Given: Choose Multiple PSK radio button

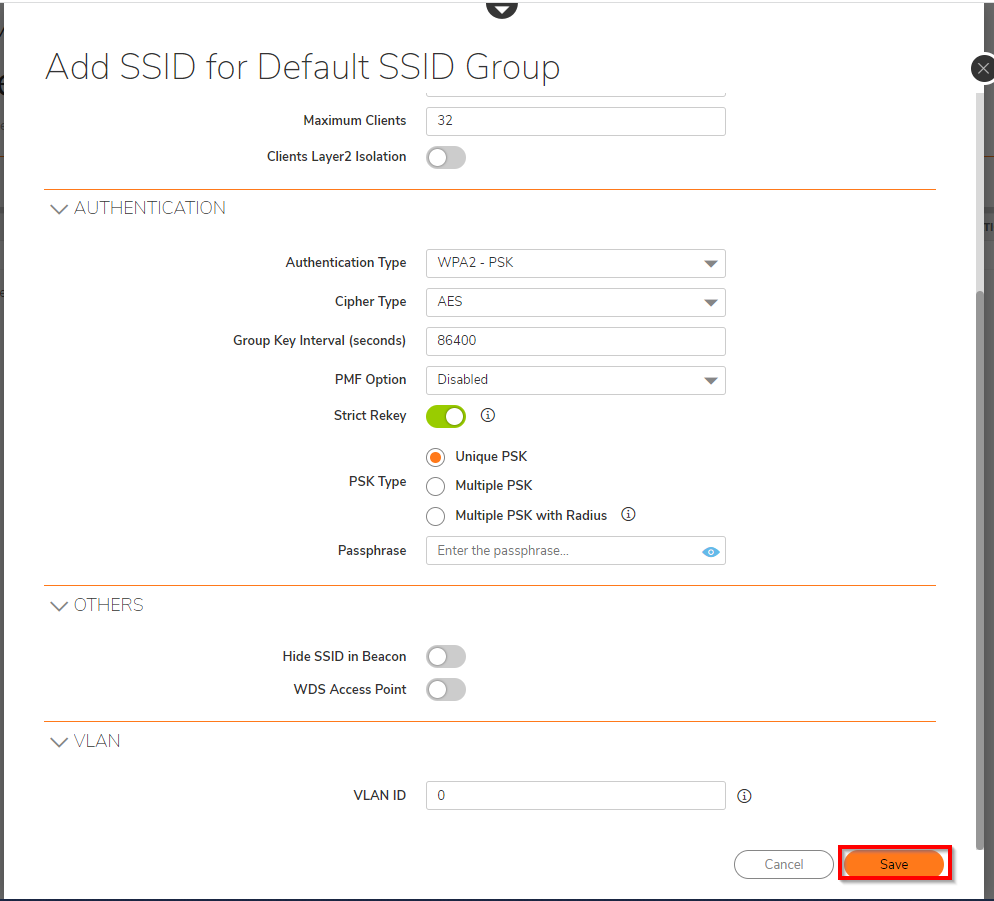Looking at the screenshot, I should pos(436,486).
